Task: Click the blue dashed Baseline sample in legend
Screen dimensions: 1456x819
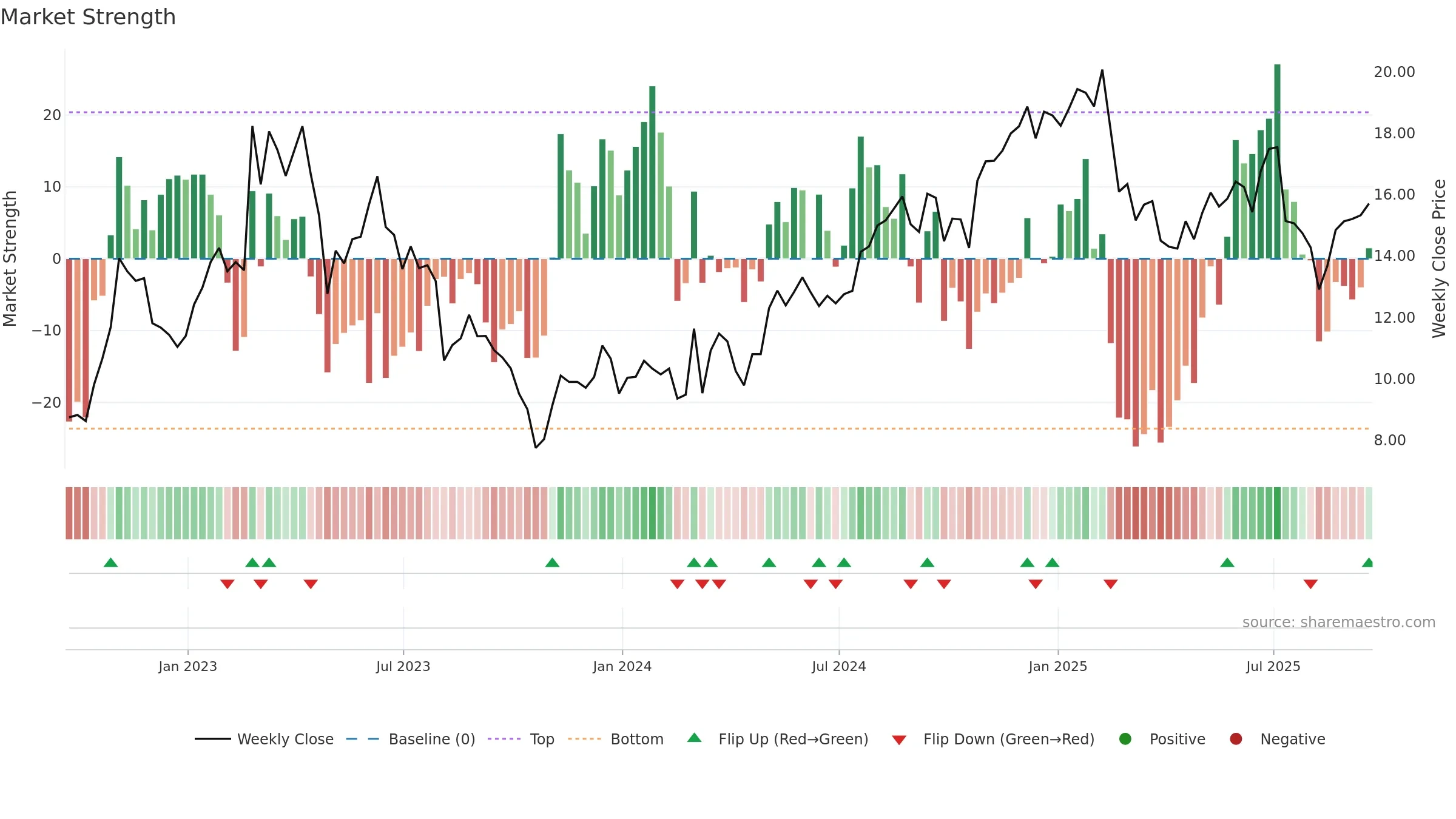Action: 362,739
